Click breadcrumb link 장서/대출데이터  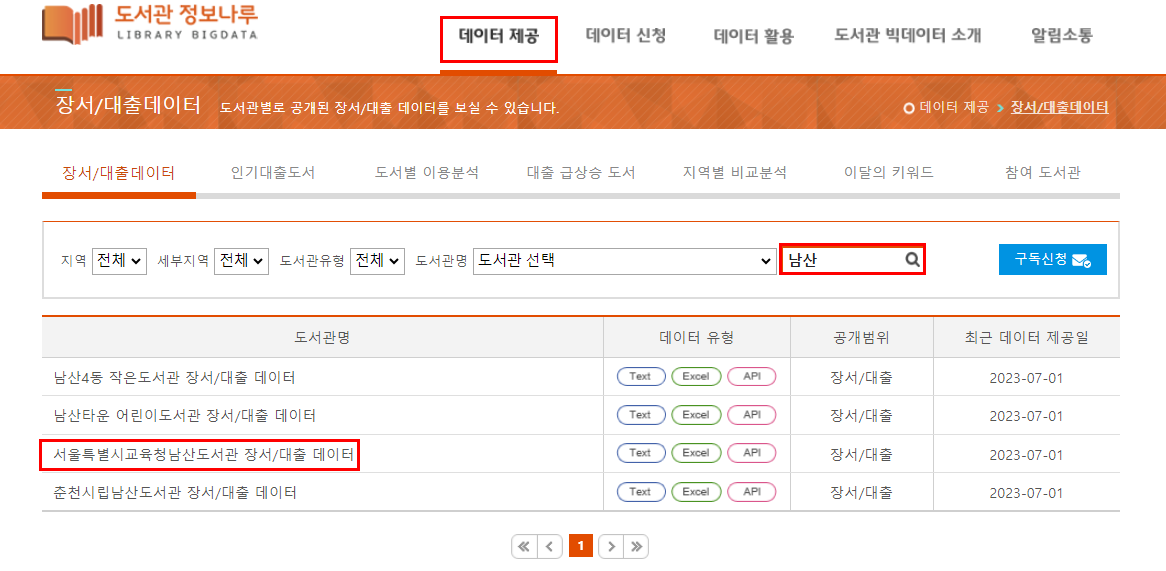1060,108
